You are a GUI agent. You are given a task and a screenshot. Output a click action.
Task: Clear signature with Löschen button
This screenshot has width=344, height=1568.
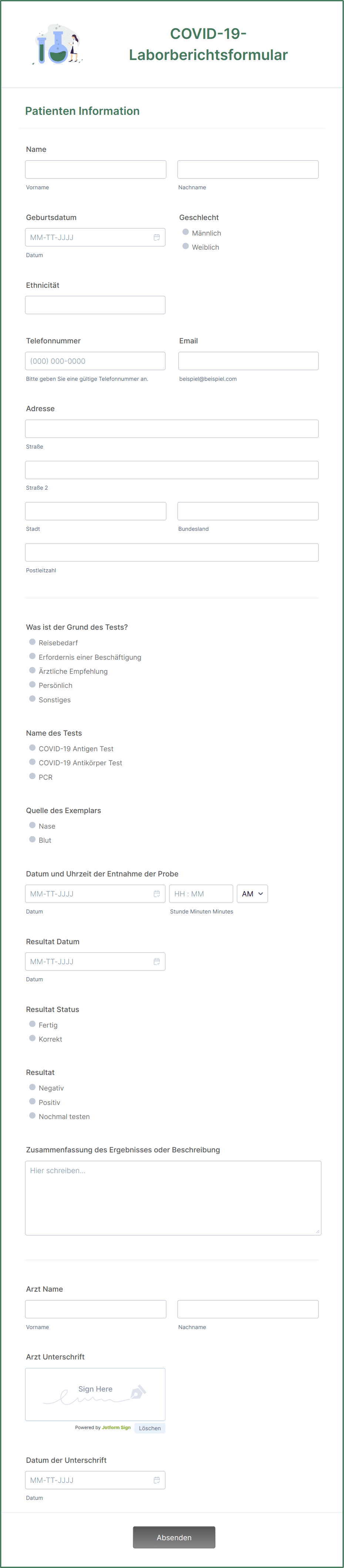(149, 1428)
